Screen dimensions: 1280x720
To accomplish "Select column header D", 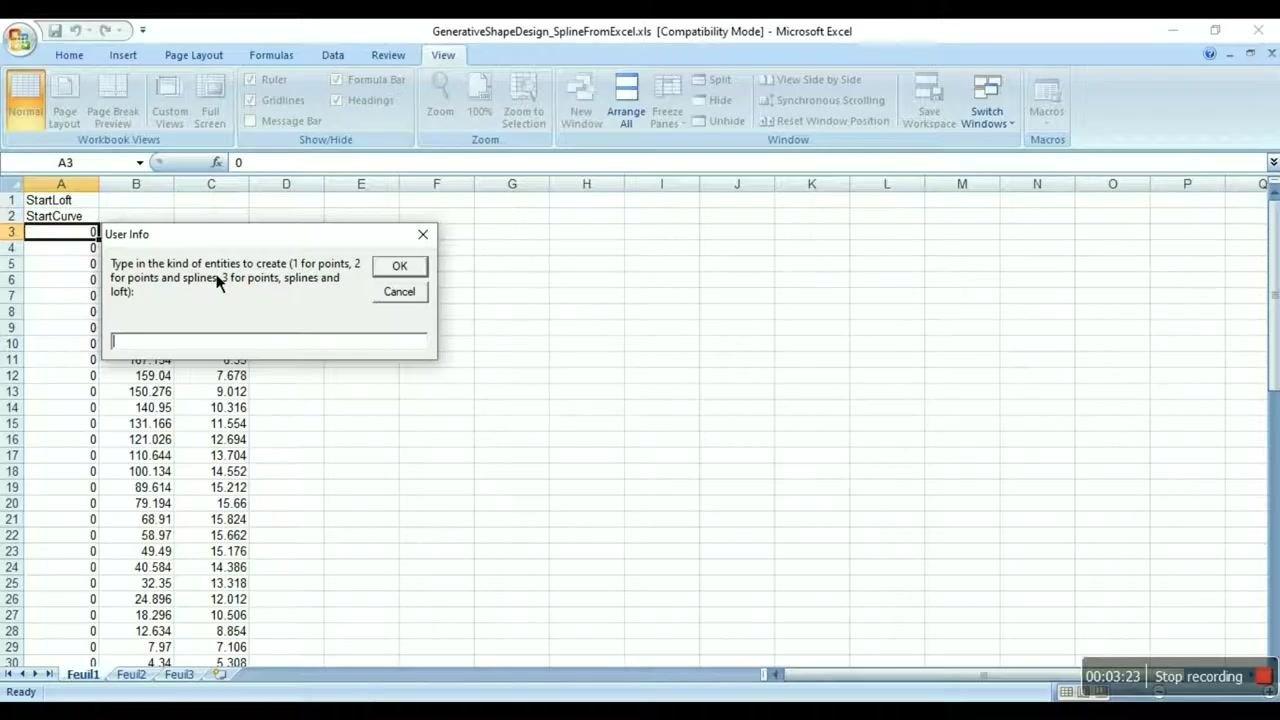I will [x=286, y=184].
